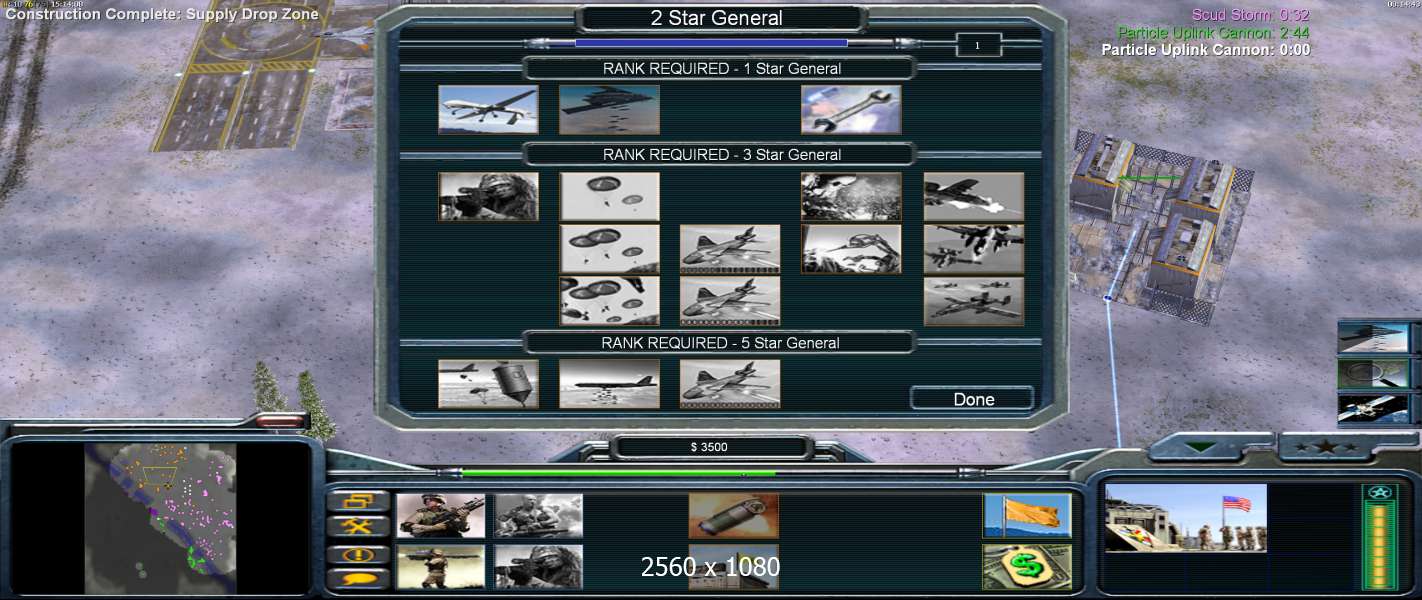Click the minimap radar display
1422x600 pixels.
point(160,518)
